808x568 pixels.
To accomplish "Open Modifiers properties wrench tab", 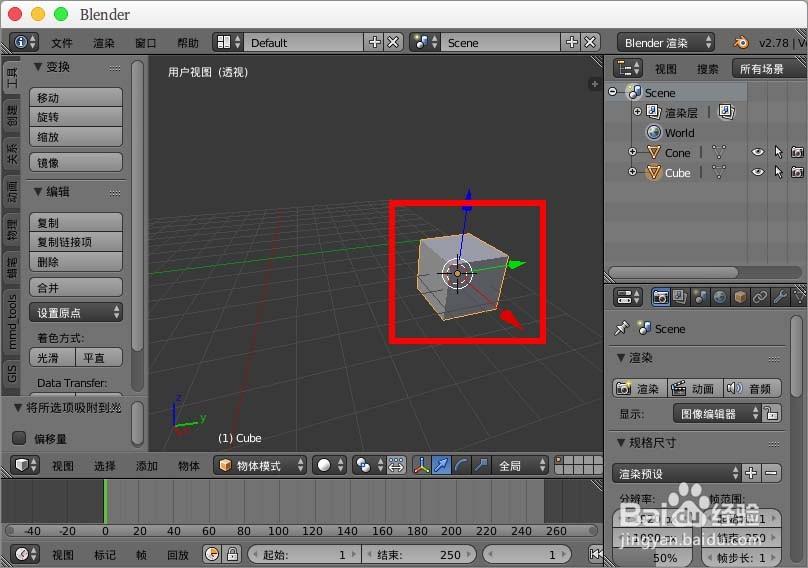I will [x=780, y=297].
